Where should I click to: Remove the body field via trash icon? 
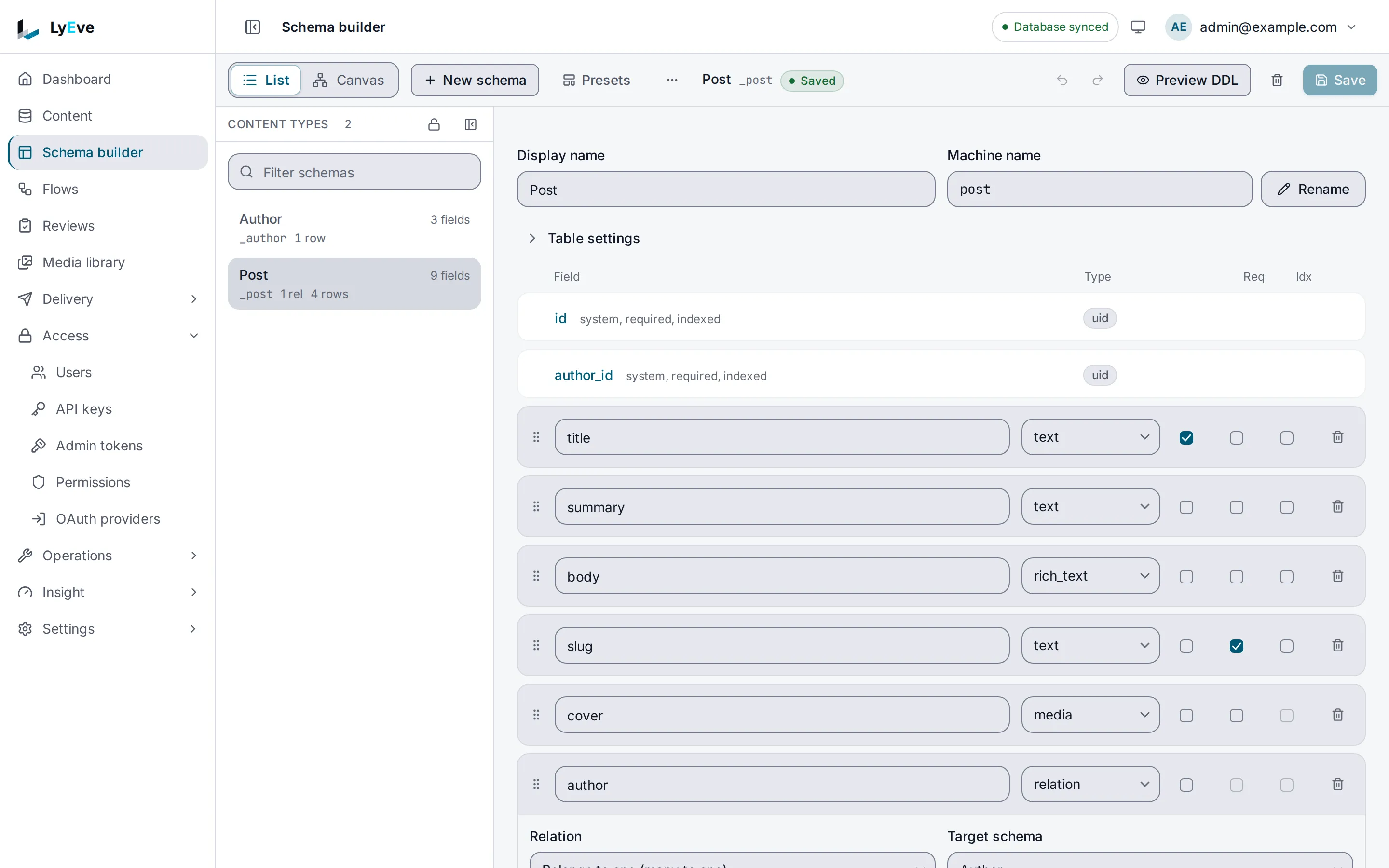(x=1337, y=576)
